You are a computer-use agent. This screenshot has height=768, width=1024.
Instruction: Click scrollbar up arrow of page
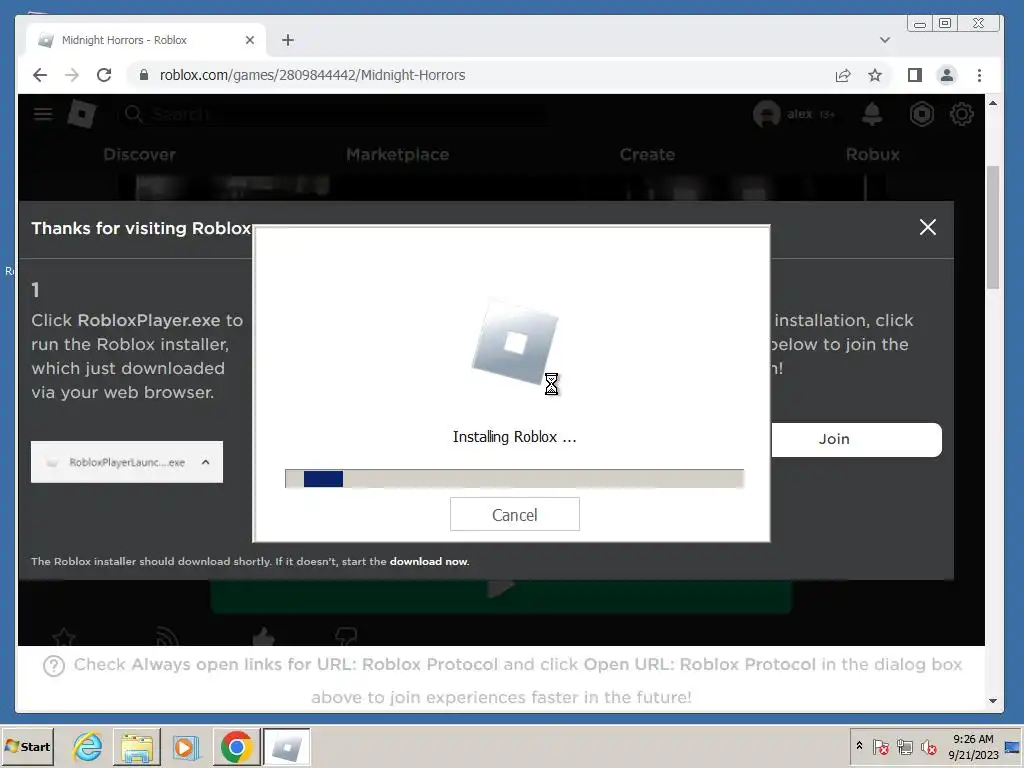point(993,103)
